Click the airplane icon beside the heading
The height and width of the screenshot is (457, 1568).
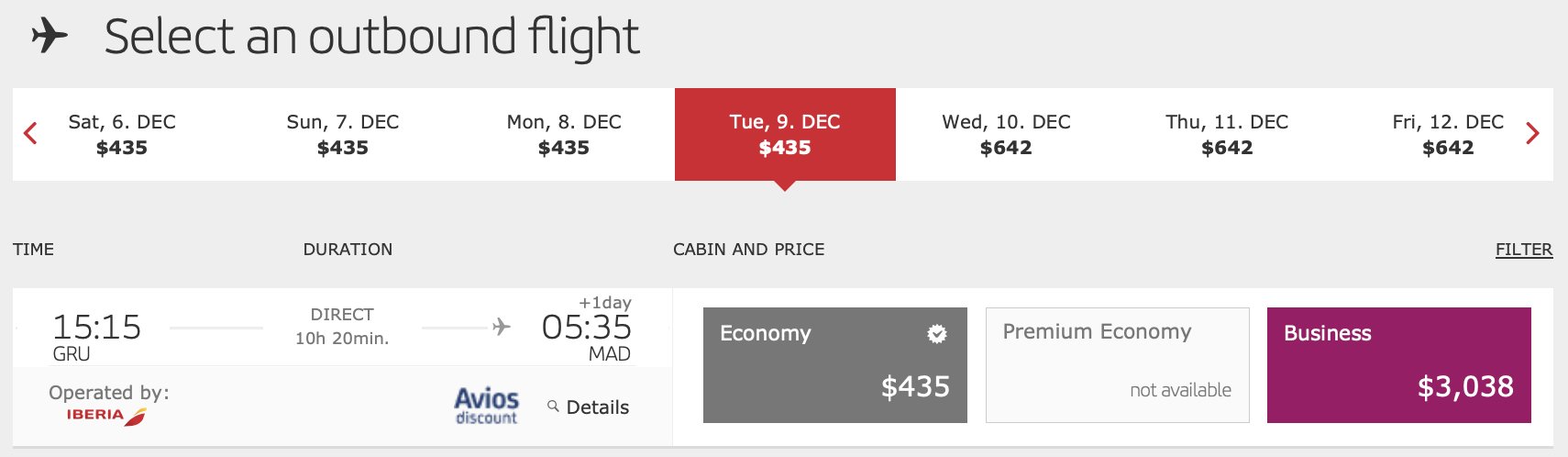point(50,37)
